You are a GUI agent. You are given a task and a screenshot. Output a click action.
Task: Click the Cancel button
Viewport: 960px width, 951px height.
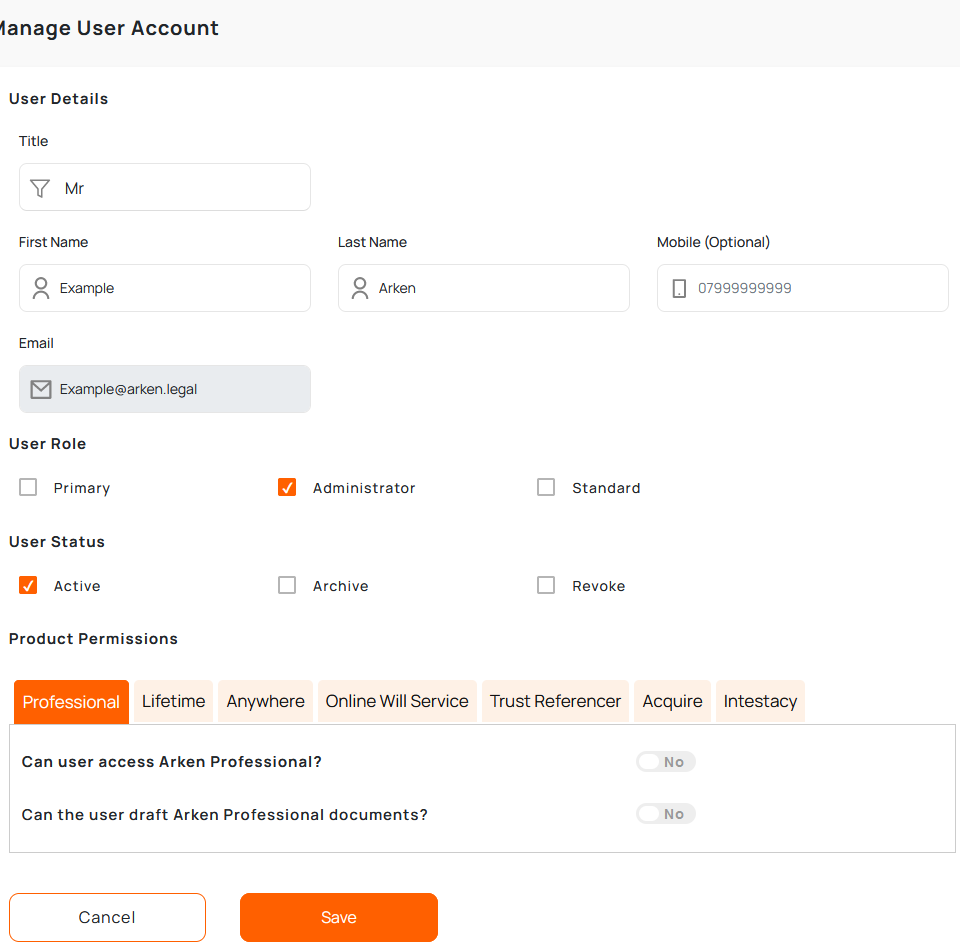point(107,917)
